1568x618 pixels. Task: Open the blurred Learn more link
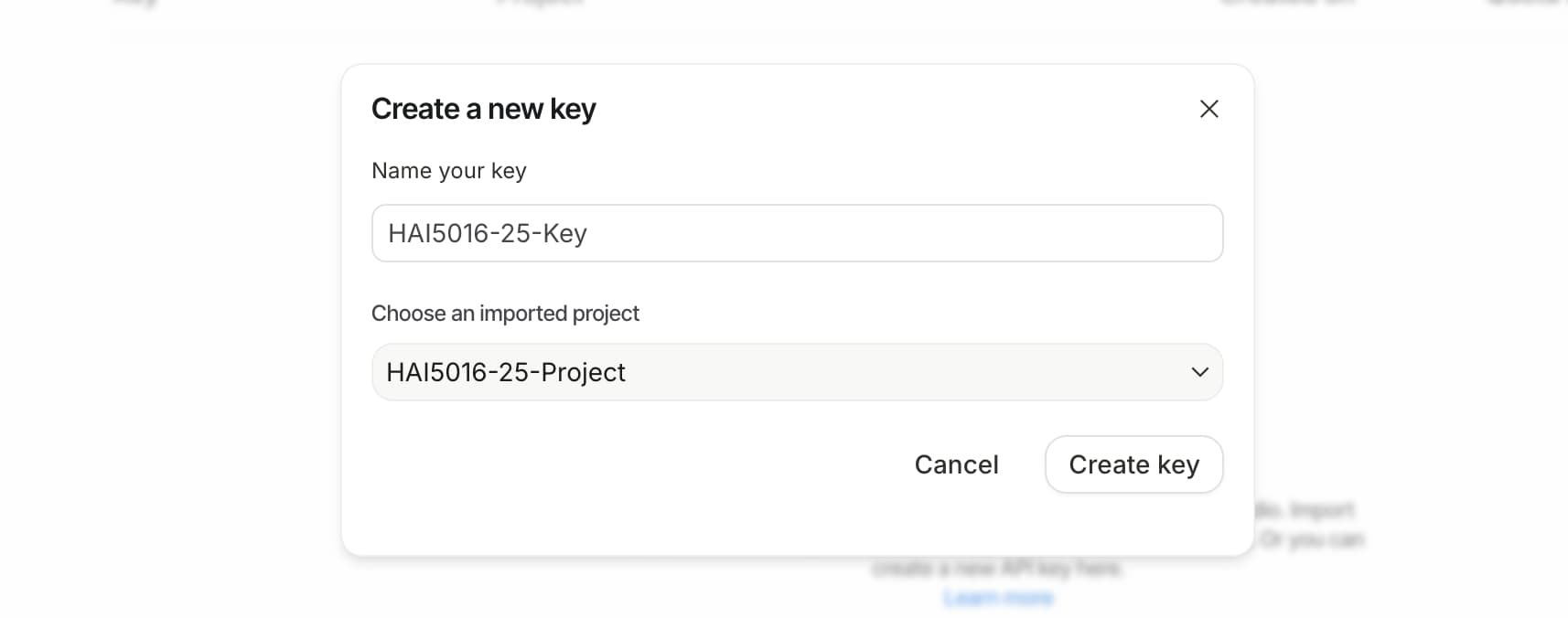[x=998, y=598]
